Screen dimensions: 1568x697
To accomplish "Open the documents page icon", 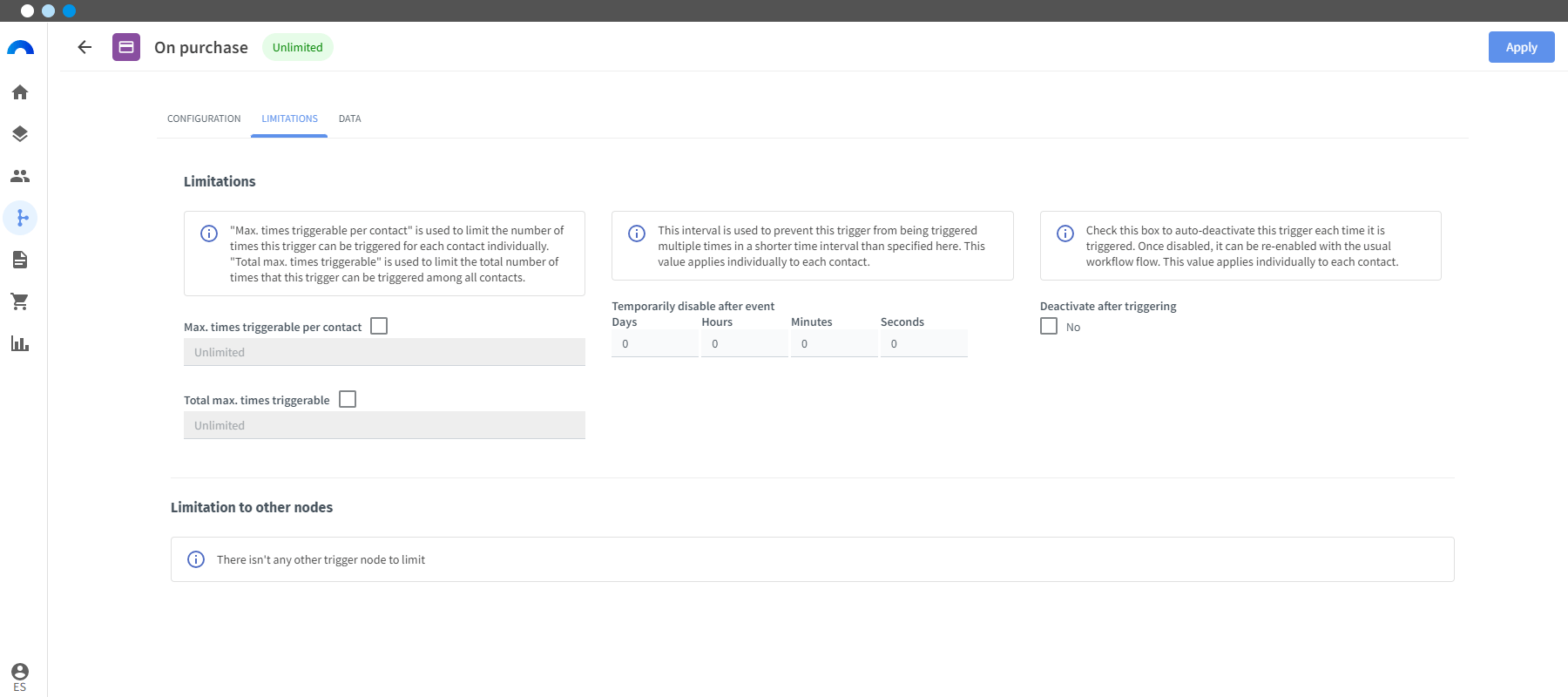I will (x=20, y=260).
